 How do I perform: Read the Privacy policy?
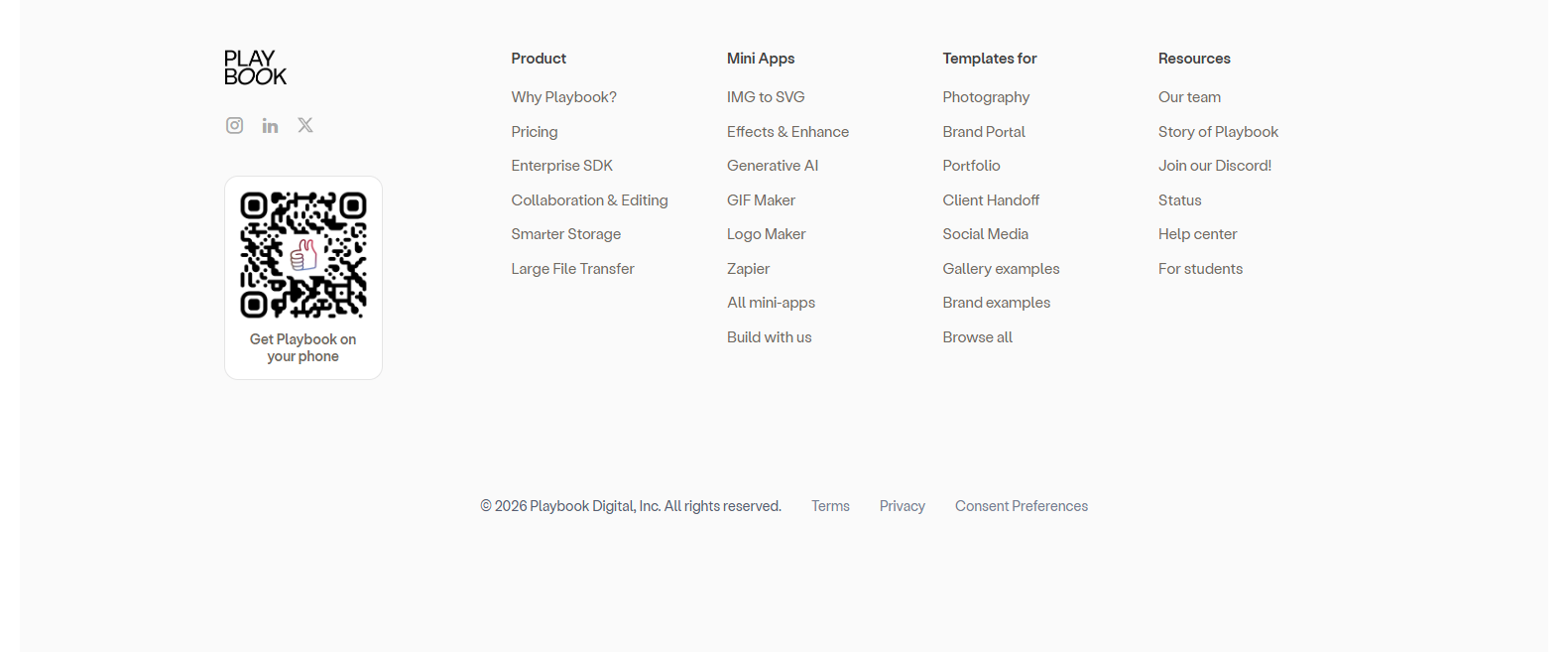(x=902, y=505)
